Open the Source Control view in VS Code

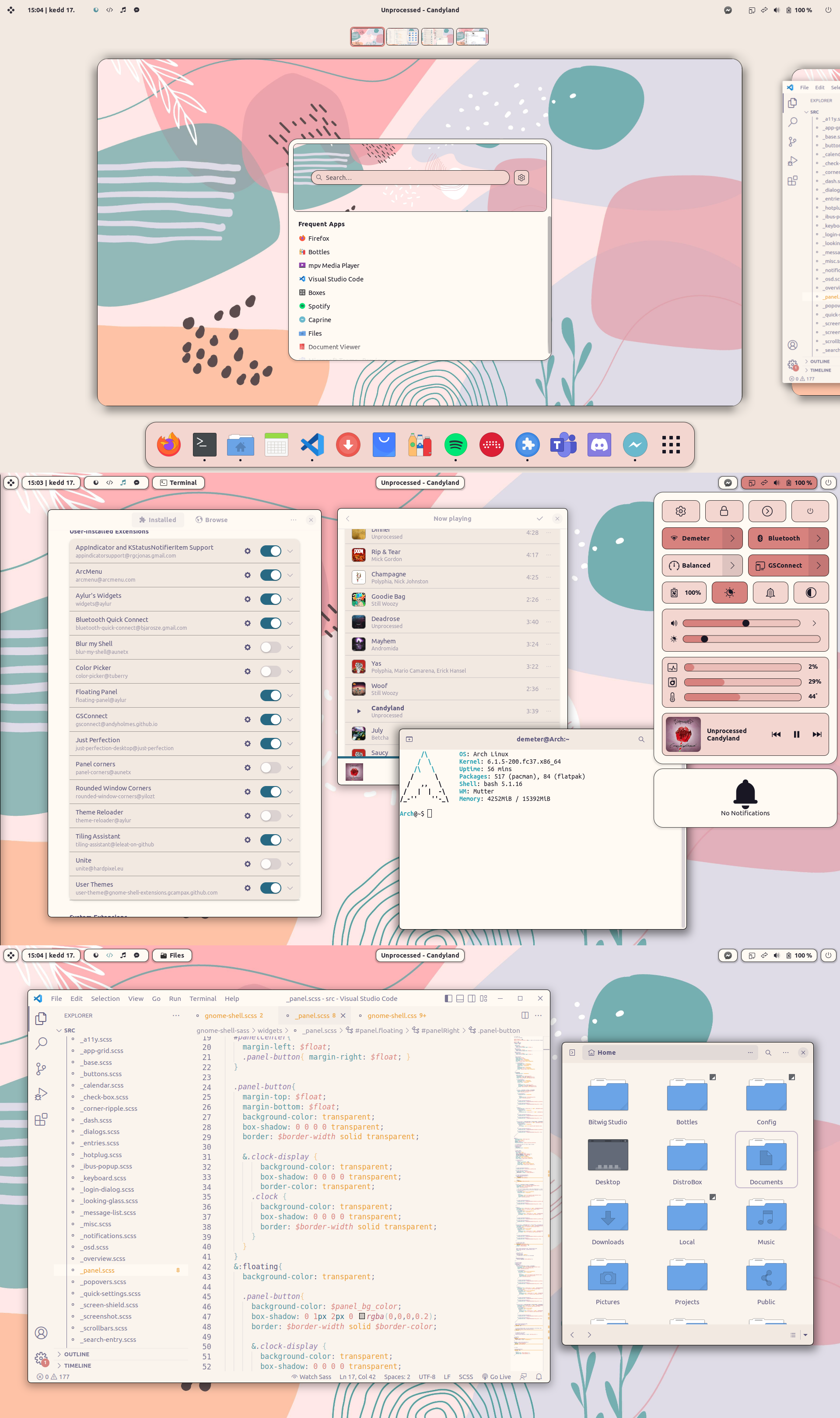[41, 1069]
